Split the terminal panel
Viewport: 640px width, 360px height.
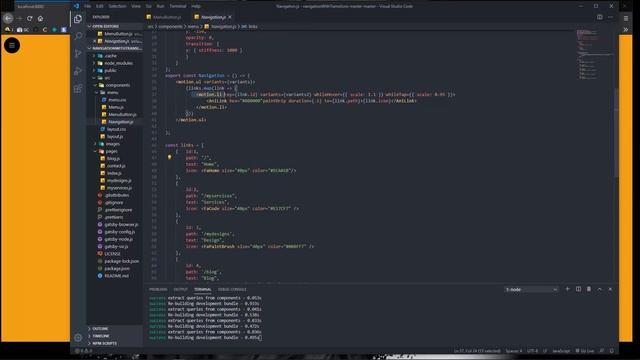tap(578, 289)
